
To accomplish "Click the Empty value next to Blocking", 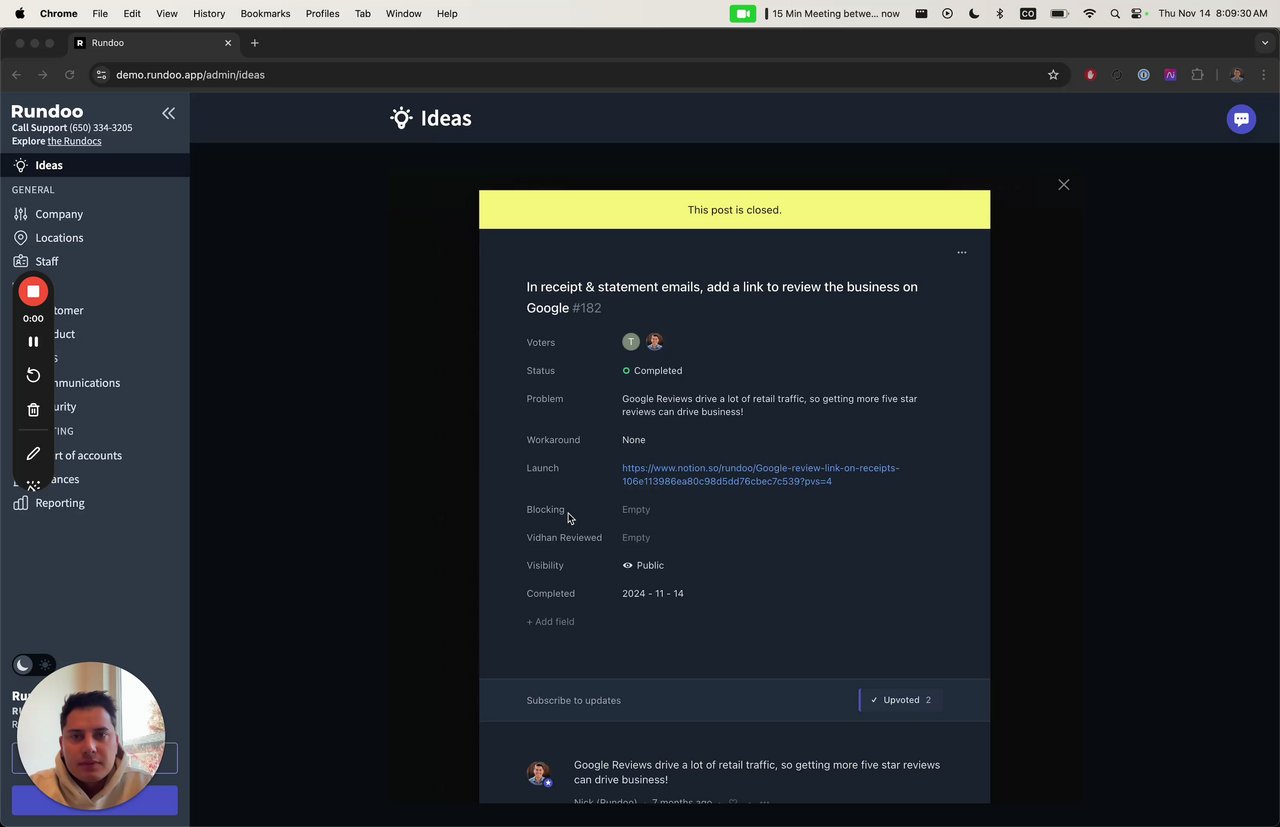I will point(636,510).
